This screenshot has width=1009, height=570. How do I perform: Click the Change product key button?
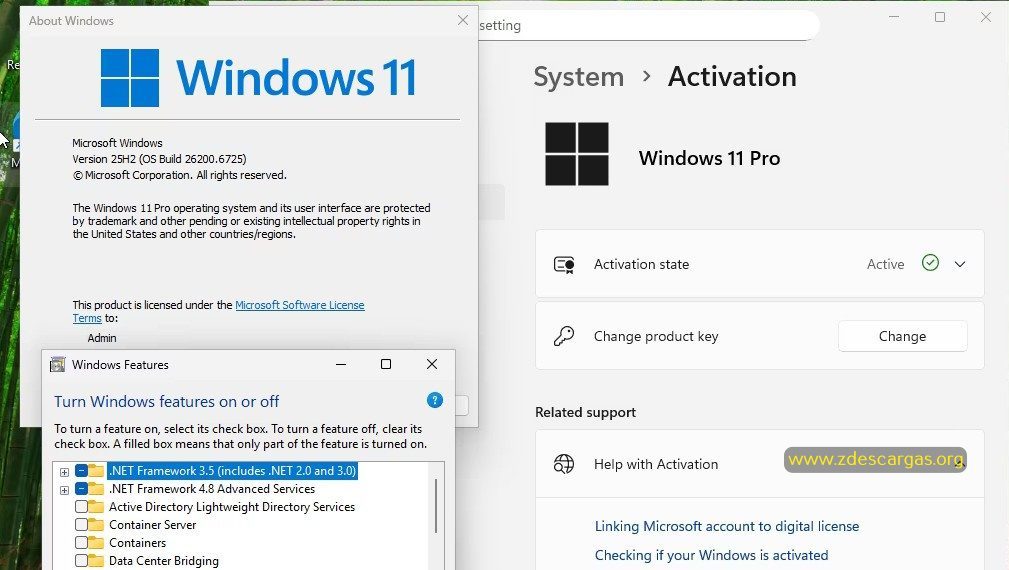902,336
